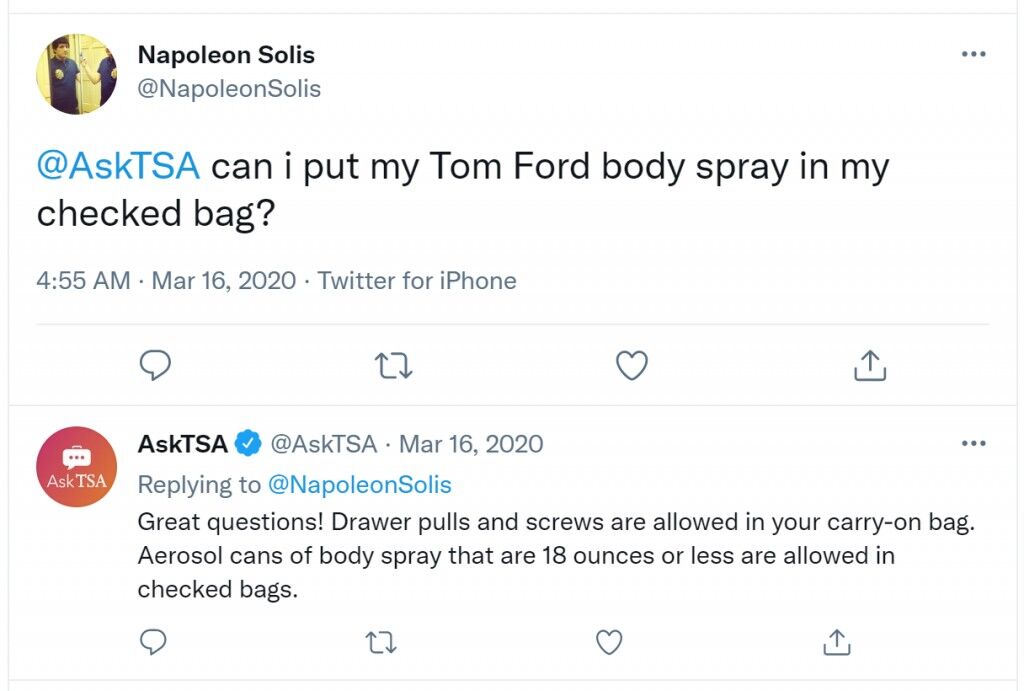
Task: Follow the @NapoleonSolis reply-to link
Action: pos(360,485)
